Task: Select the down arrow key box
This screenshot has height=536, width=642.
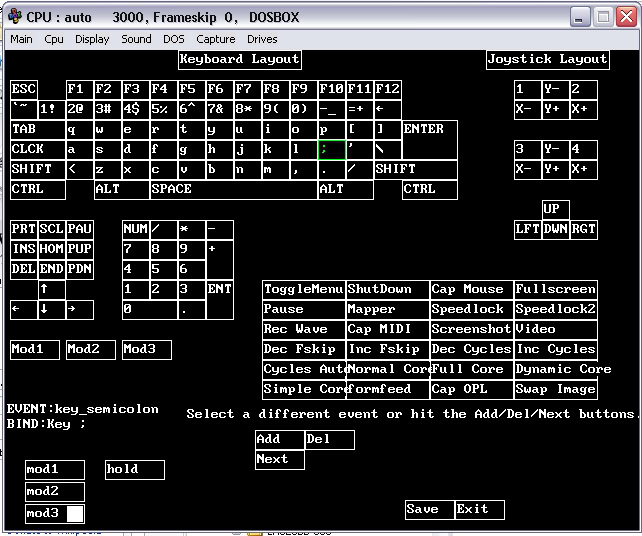Action: tap(51, 309)
